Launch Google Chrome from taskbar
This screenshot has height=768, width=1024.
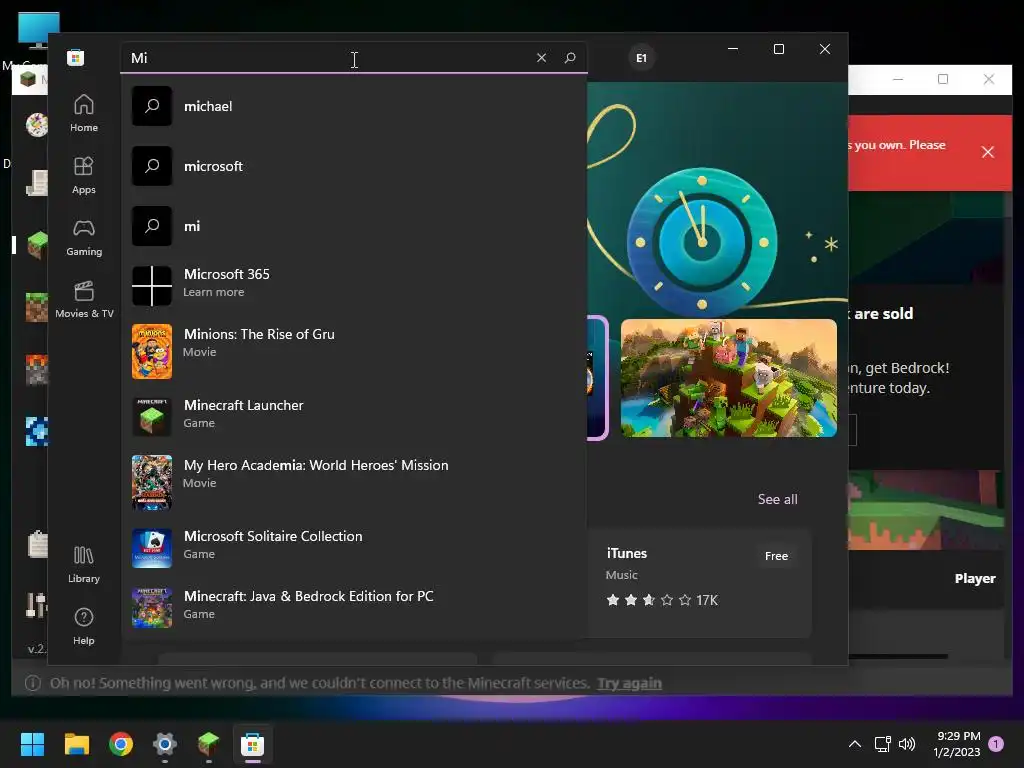click(x=121, y=744)
